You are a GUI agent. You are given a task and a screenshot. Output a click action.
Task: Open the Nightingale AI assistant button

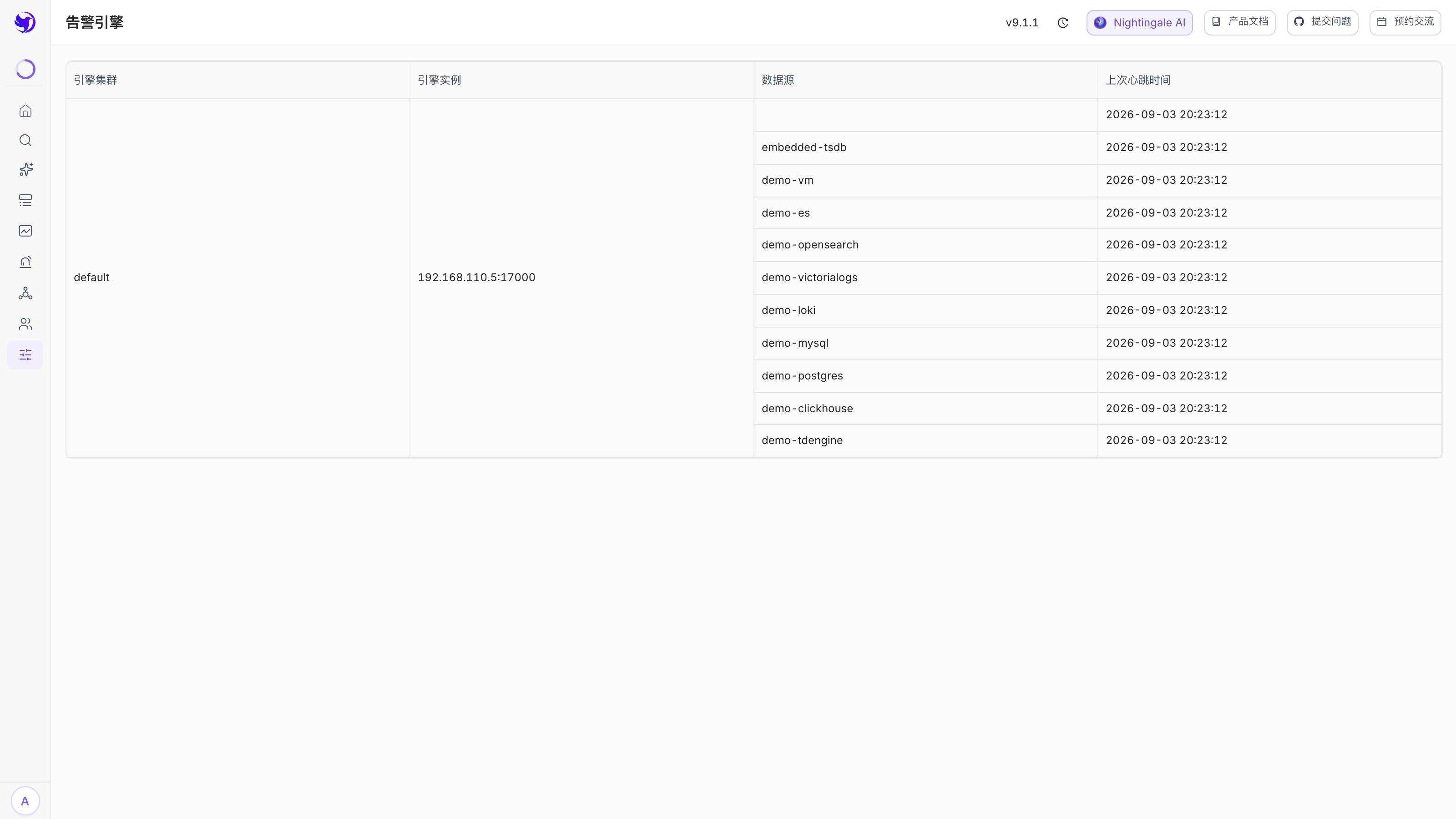point(1139,23)
